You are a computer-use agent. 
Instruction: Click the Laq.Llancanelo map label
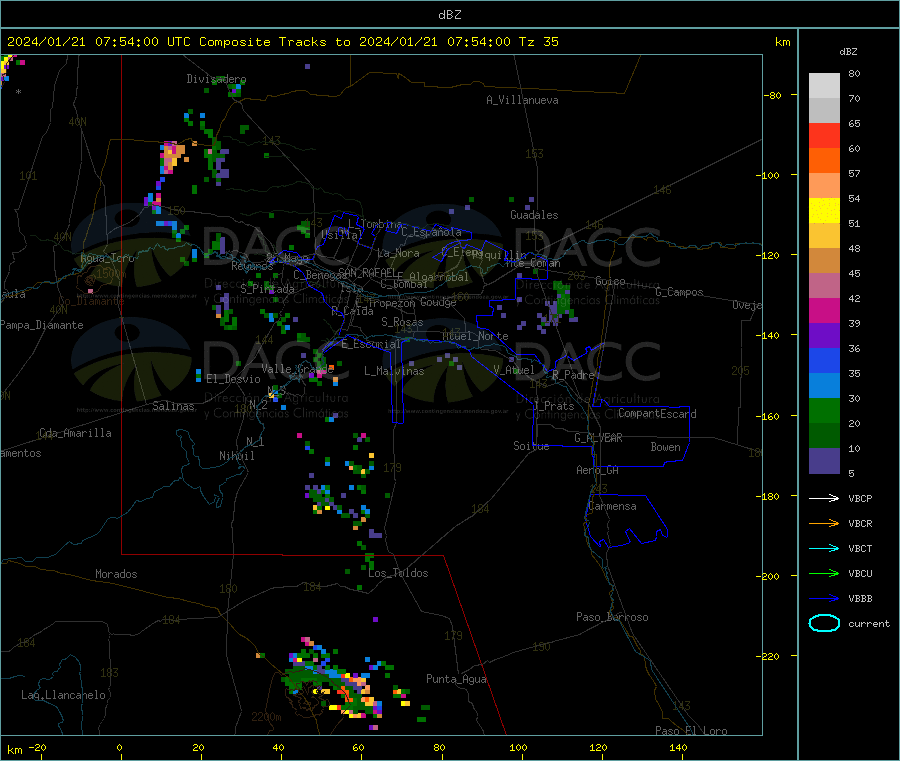pos(64,695)
